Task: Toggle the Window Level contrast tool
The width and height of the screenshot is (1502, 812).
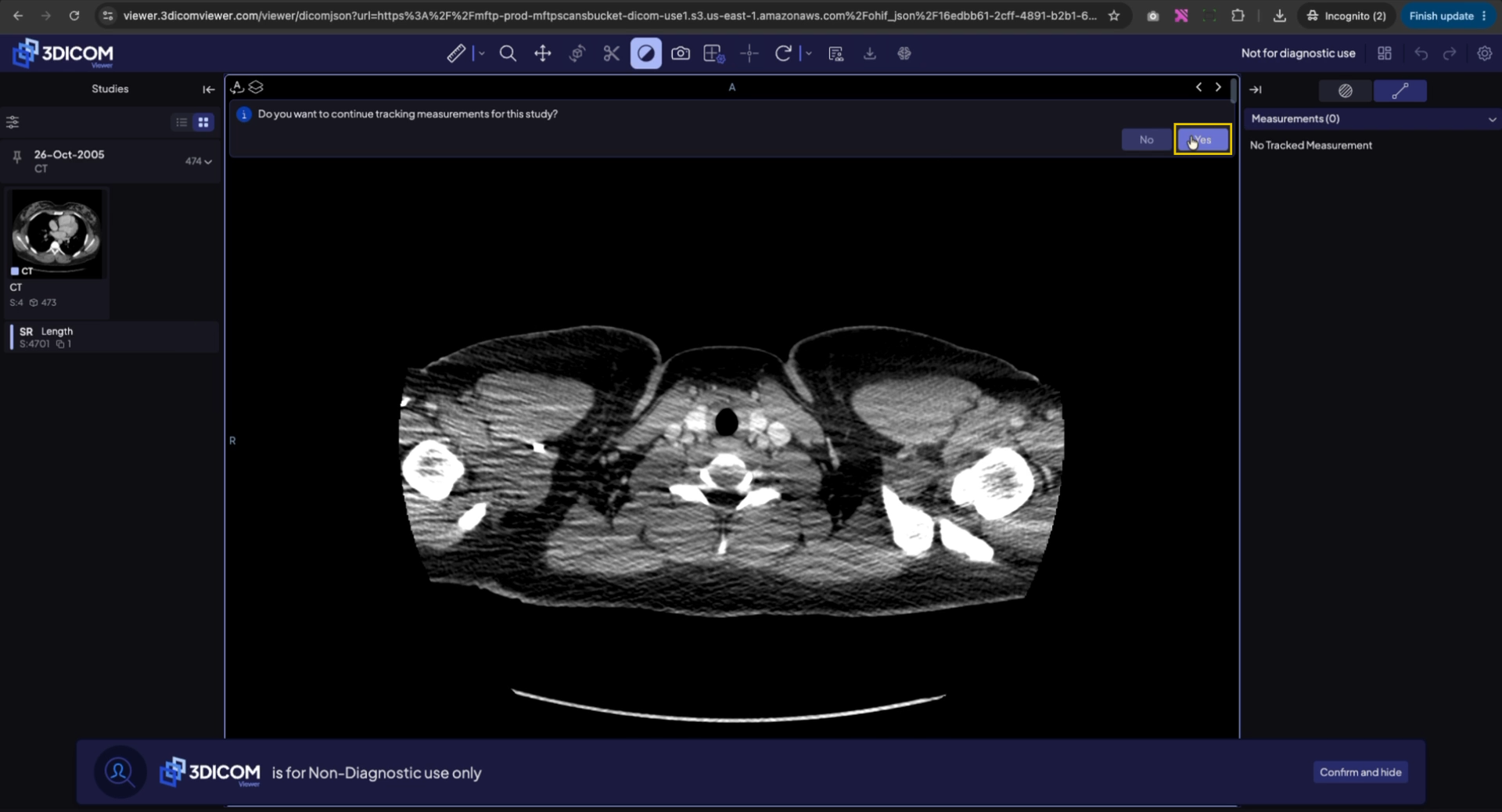Action: click(646, 53)
